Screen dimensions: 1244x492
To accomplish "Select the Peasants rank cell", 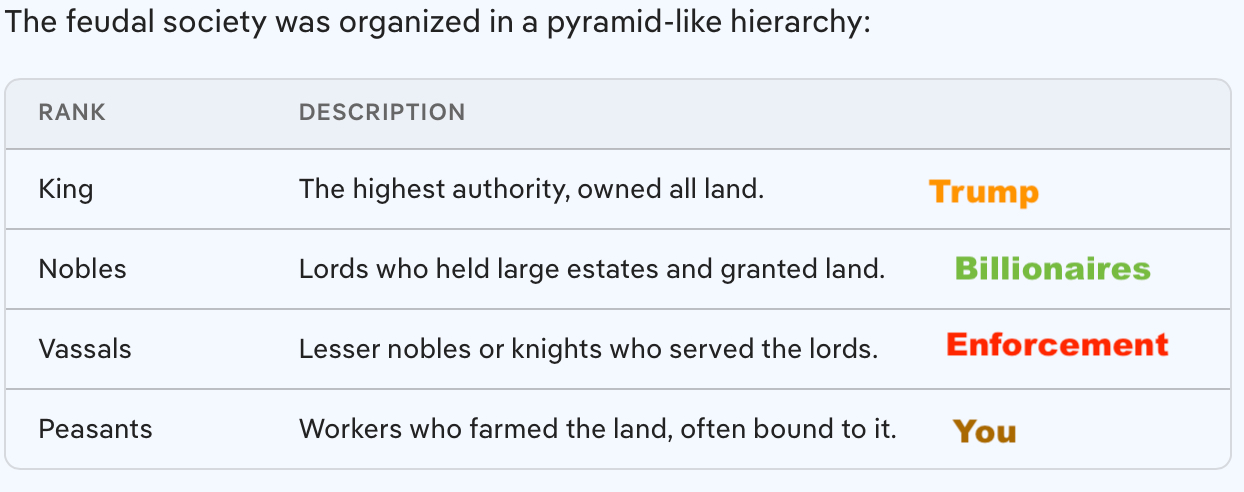I will coord(95,428).
